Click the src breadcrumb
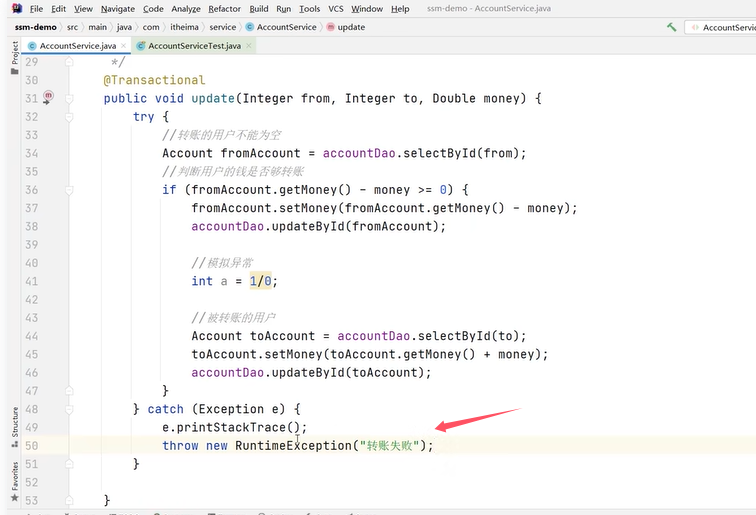This screenshot has width=756, height=515. [x=72, y=27]
